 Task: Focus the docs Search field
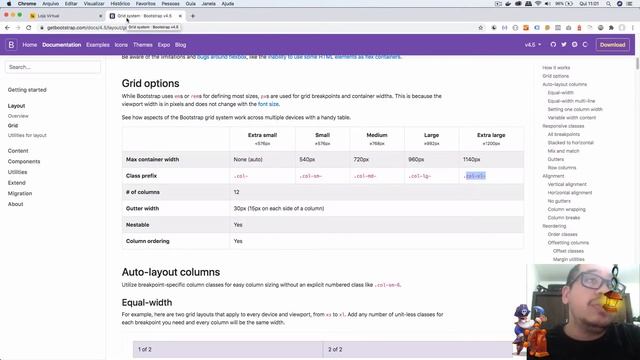(x=53, y=67)
